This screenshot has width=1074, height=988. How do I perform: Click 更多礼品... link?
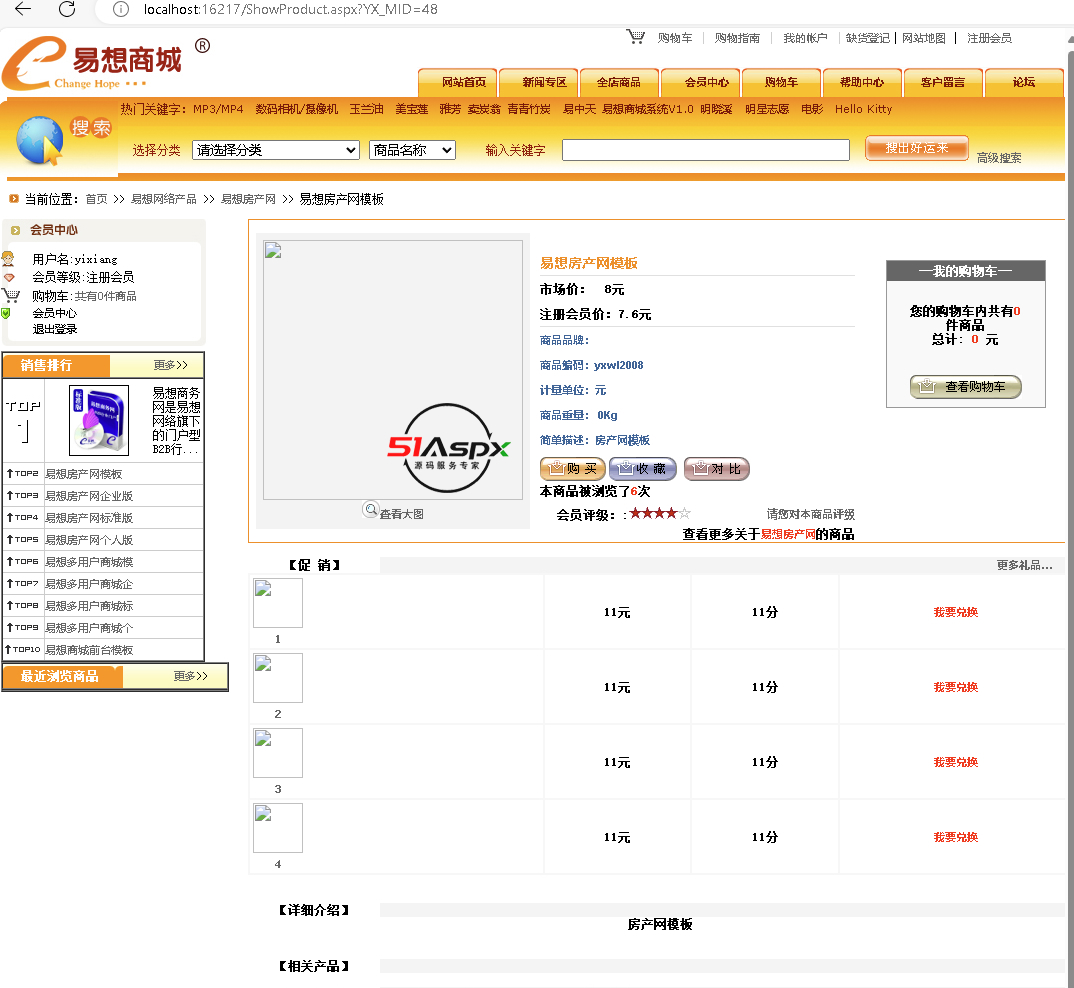pyautogui.click(x=1024, y=565)
